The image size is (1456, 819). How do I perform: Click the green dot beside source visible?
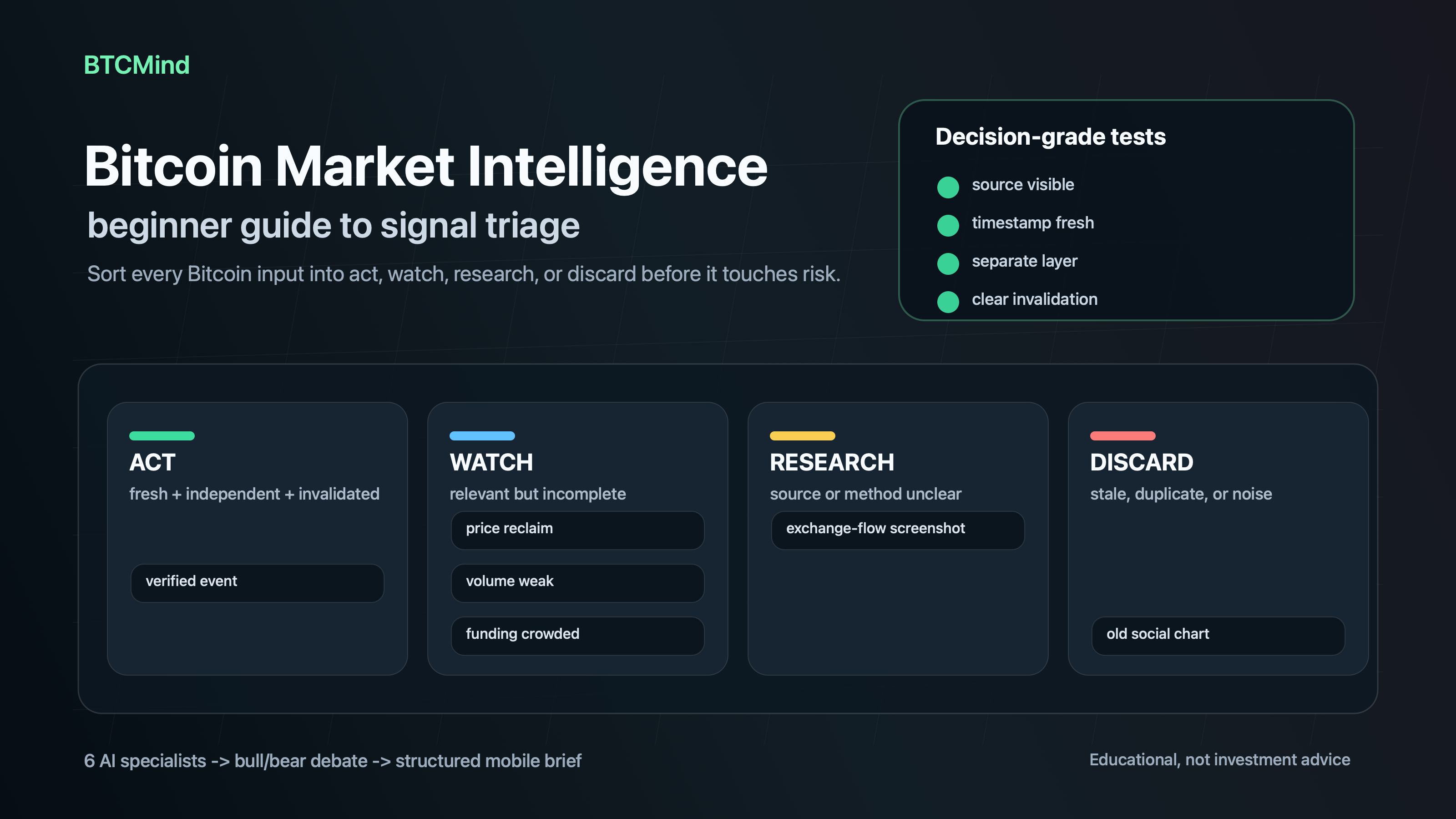948,187
